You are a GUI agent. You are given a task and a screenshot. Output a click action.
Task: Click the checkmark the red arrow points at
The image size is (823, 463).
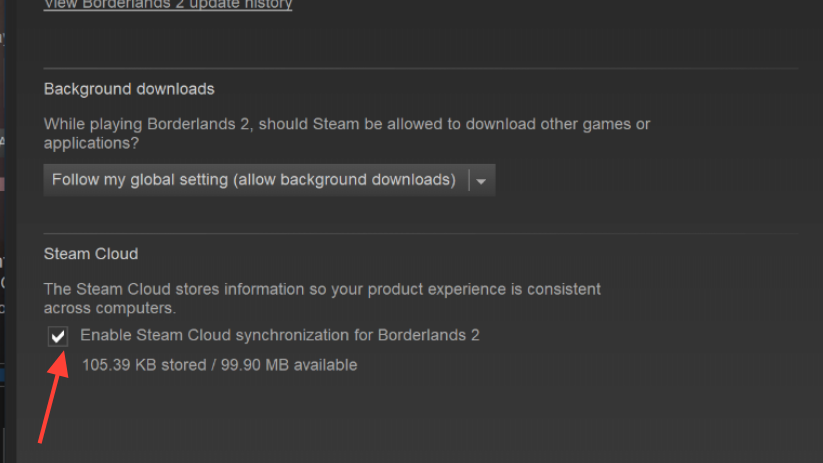point(58,336)
